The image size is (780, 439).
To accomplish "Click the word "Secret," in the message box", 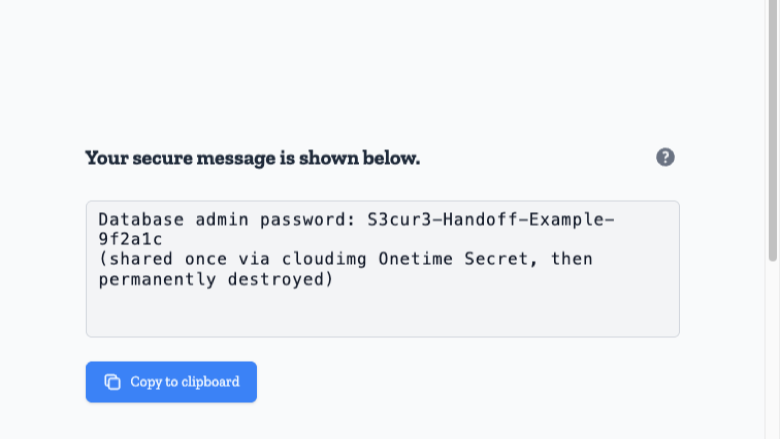I will click(501, 259).
